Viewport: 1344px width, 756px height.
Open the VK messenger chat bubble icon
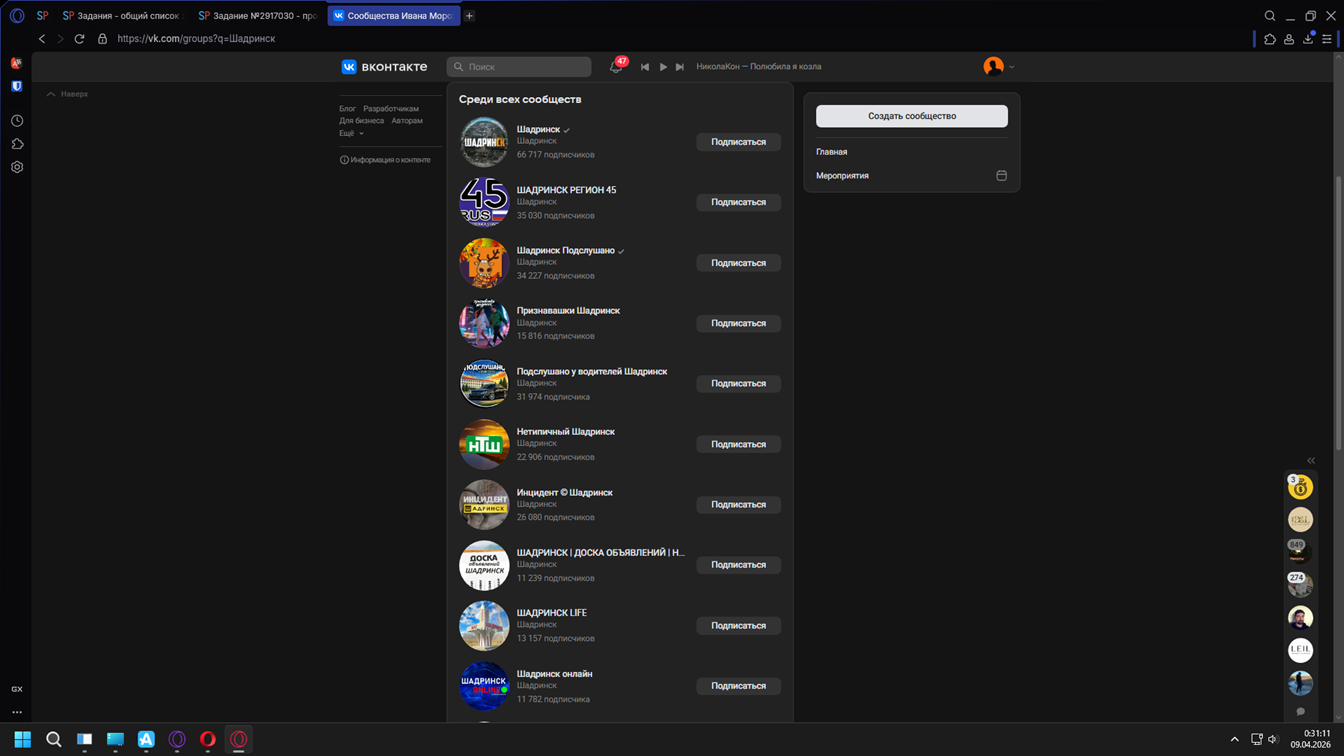(x=1301, y=712)
